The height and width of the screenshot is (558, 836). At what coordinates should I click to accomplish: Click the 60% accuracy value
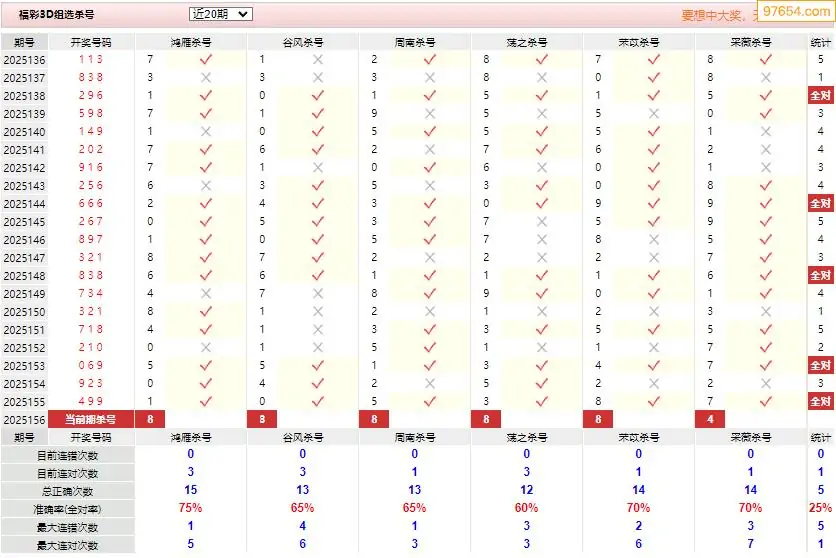pos(526,508)
